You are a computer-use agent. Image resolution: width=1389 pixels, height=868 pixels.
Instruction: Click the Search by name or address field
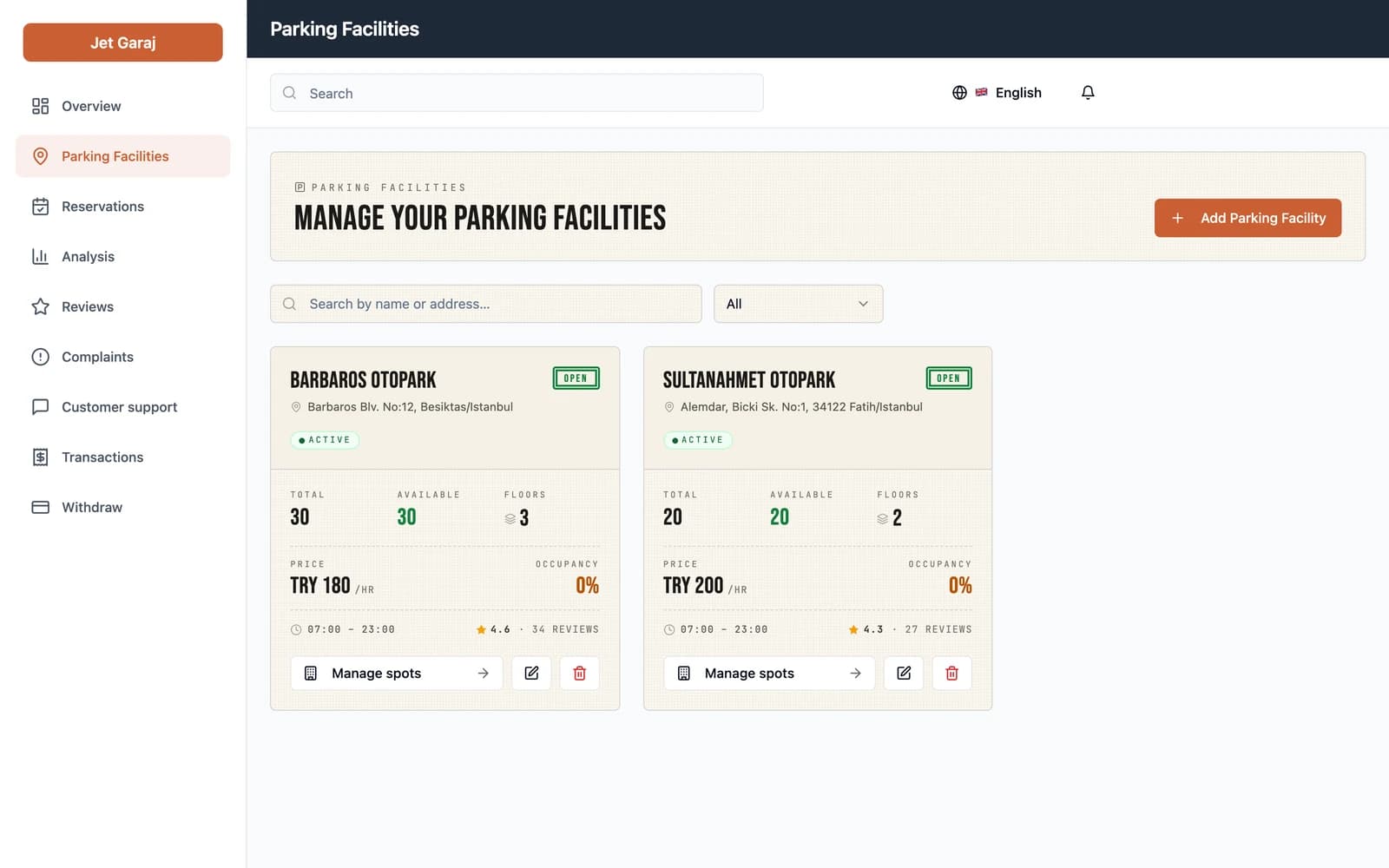(485, 304)
